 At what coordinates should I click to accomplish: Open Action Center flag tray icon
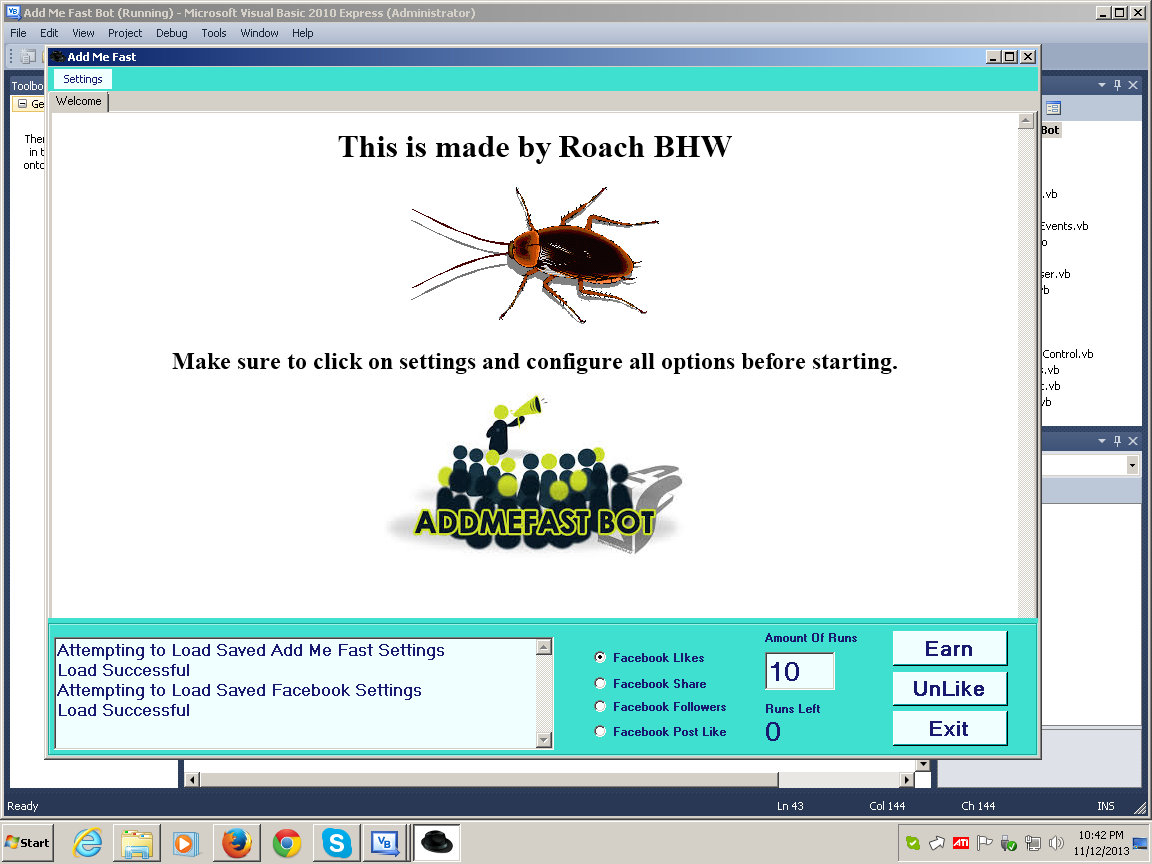coord(984,843)
